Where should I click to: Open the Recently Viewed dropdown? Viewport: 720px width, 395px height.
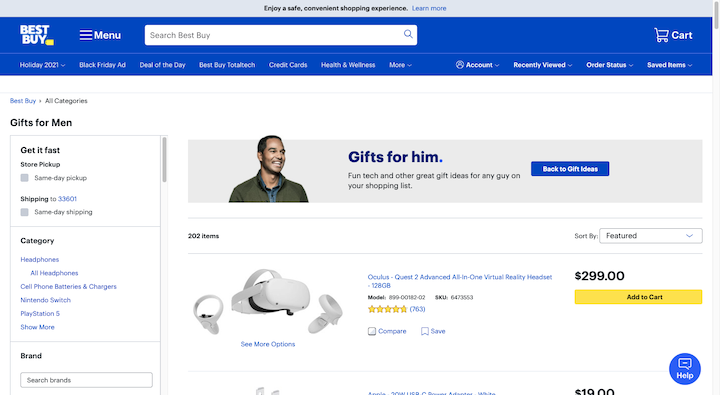click(543, 65)
